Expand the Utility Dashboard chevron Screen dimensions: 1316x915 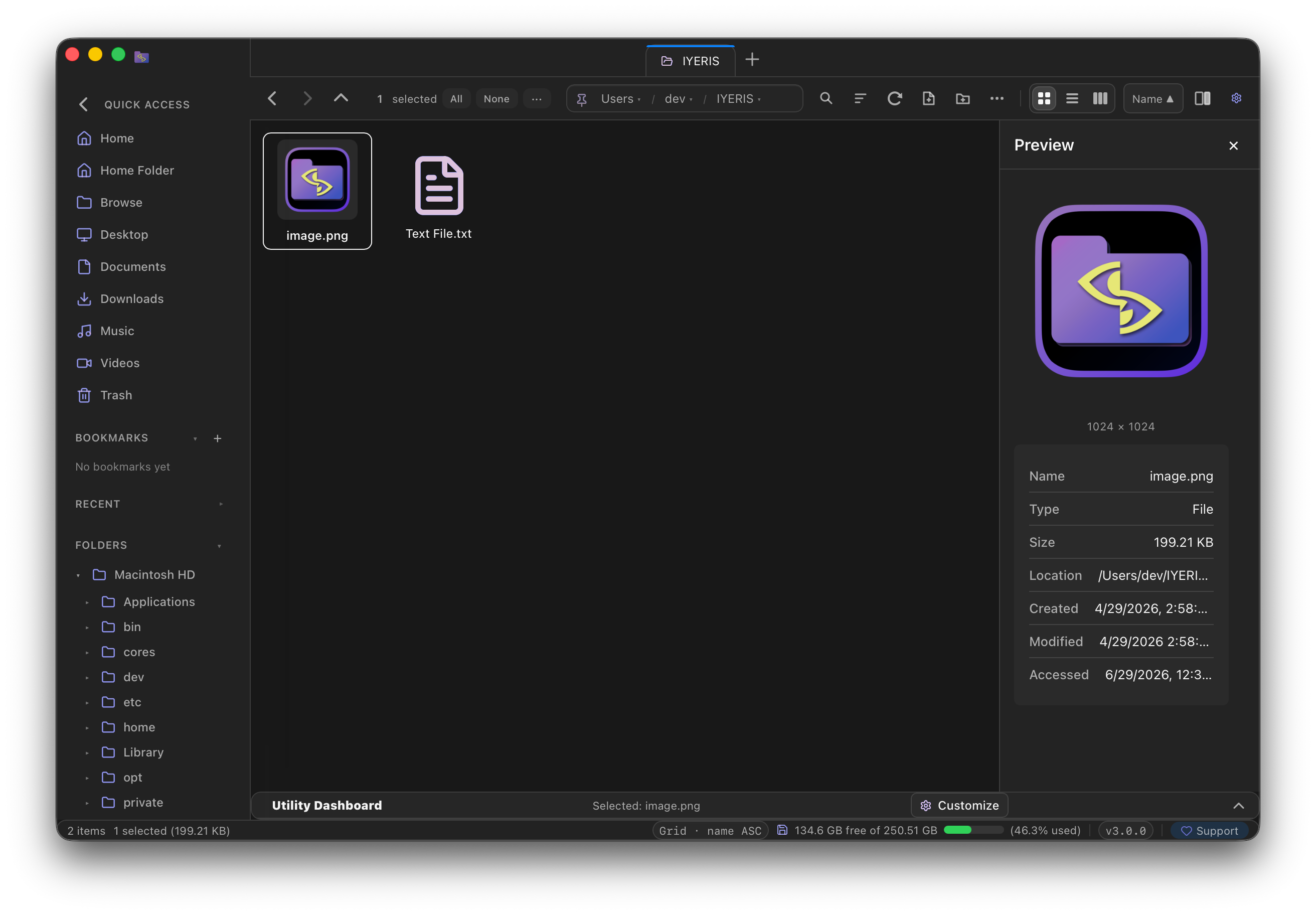coord(1239,806)
